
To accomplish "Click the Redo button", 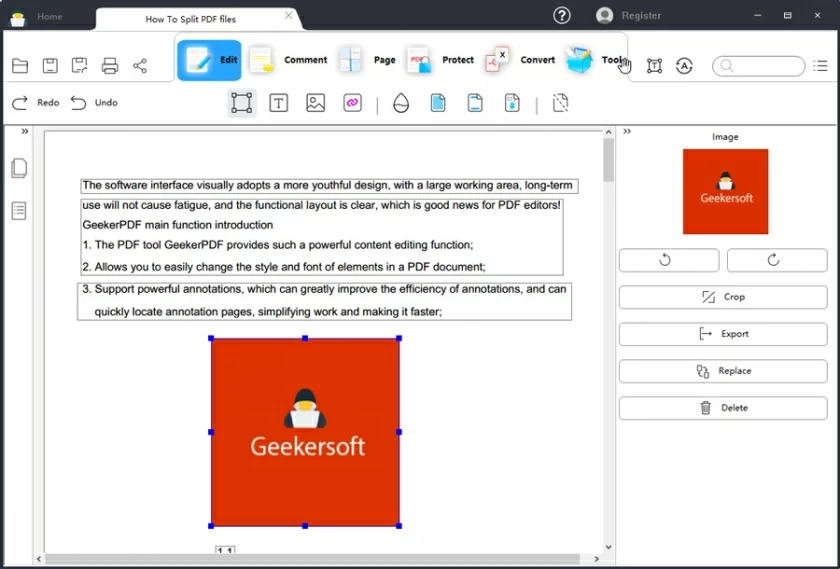I will pos(35,102).
